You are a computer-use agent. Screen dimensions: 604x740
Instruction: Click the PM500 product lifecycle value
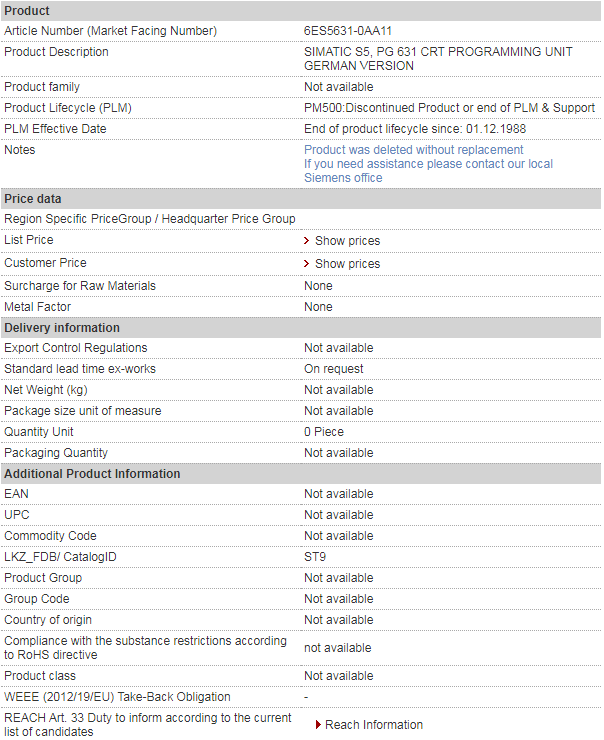coord(449,108)
